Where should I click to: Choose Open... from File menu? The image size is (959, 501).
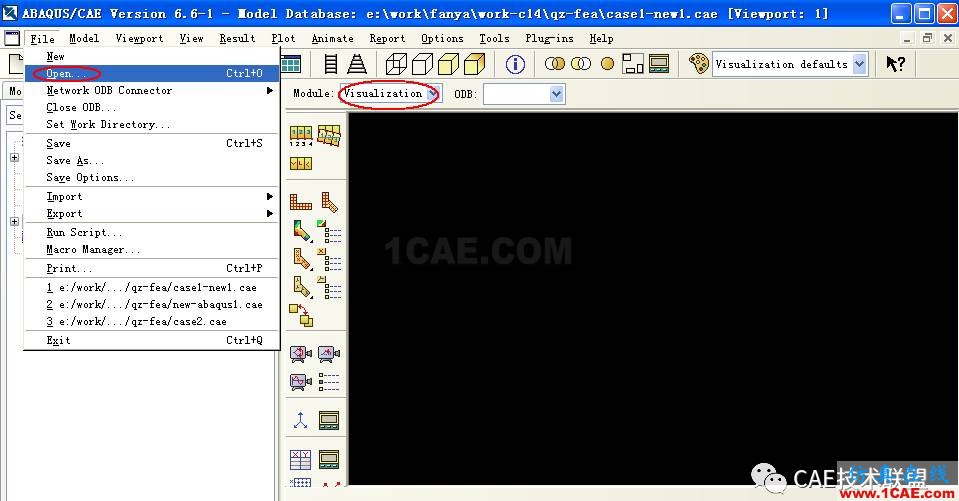click(152, 73)
